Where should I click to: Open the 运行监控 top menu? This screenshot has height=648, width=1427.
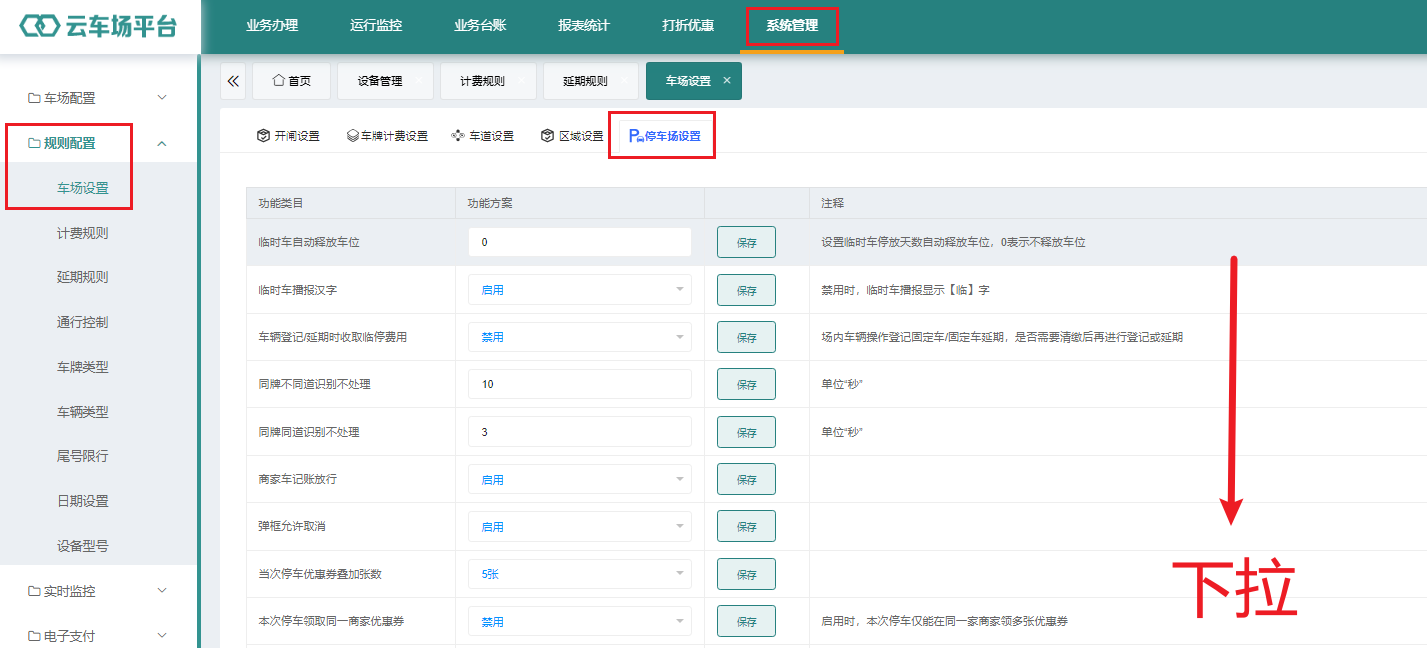pyautogui.click(x=376, y=26)
